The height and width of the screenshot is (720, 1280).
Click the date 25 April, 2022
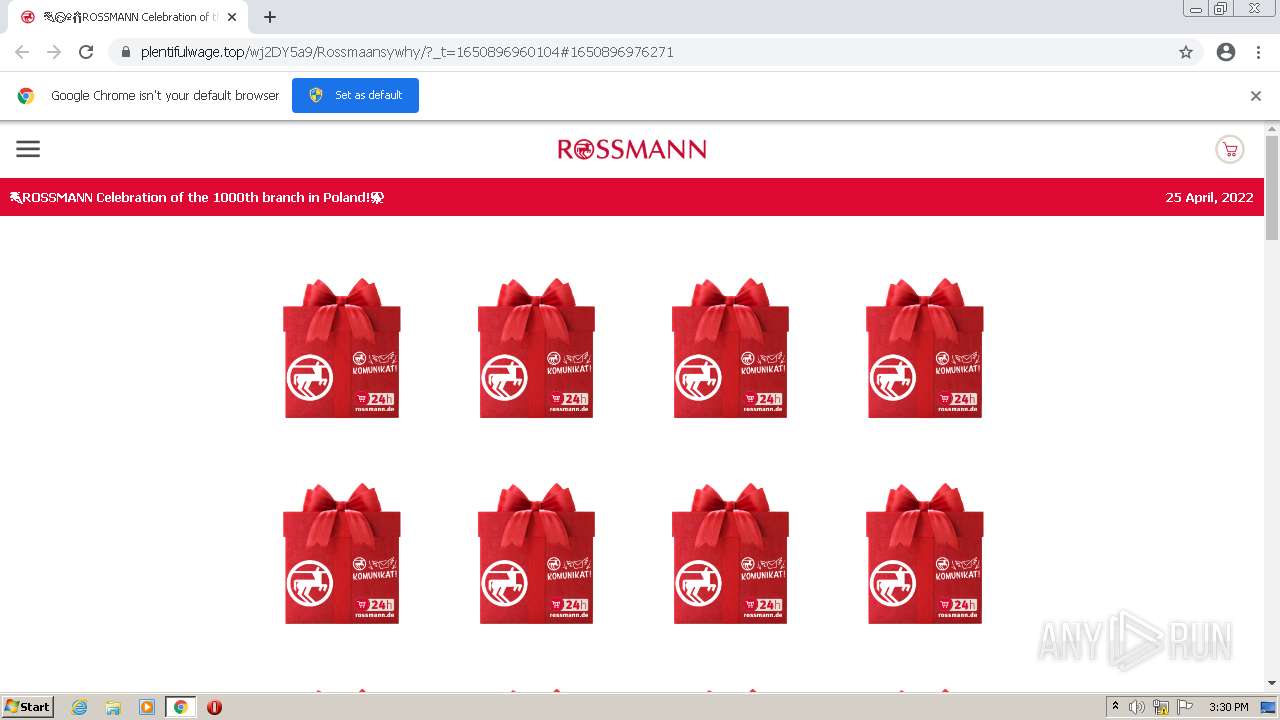point(1209,197)
